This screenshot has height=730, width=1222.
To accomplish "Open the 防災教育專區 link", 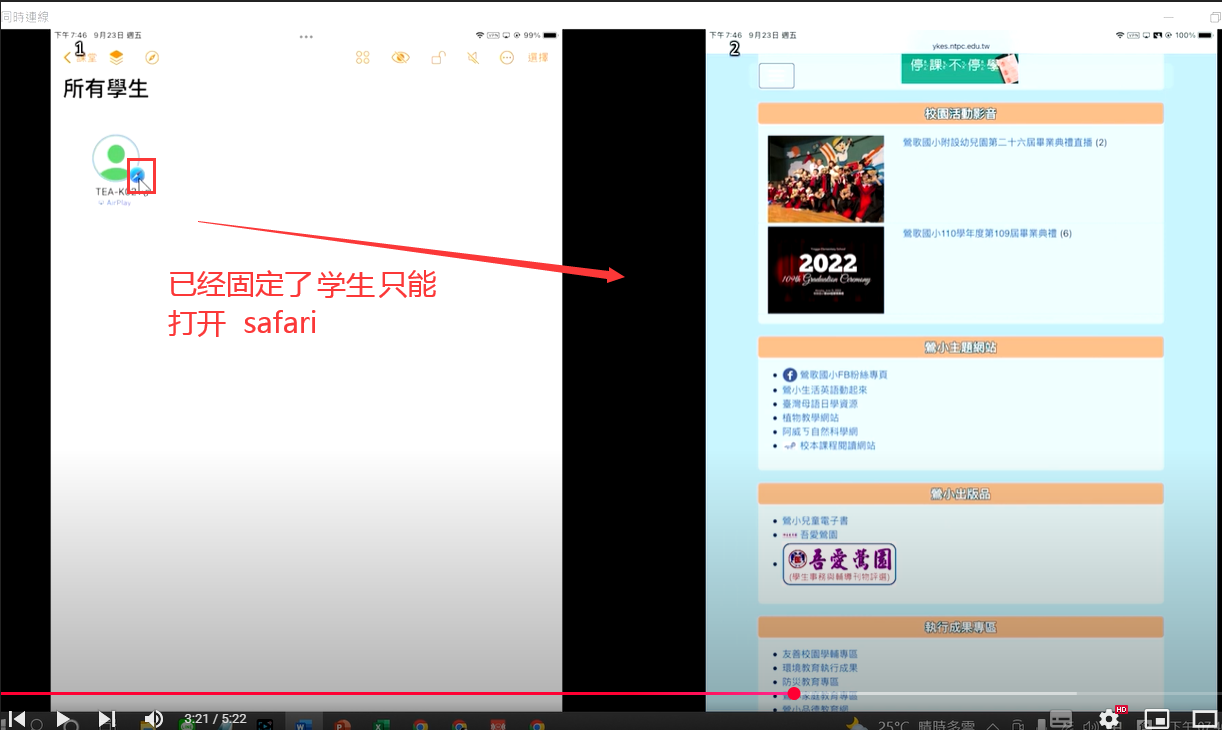I will 811,682.
